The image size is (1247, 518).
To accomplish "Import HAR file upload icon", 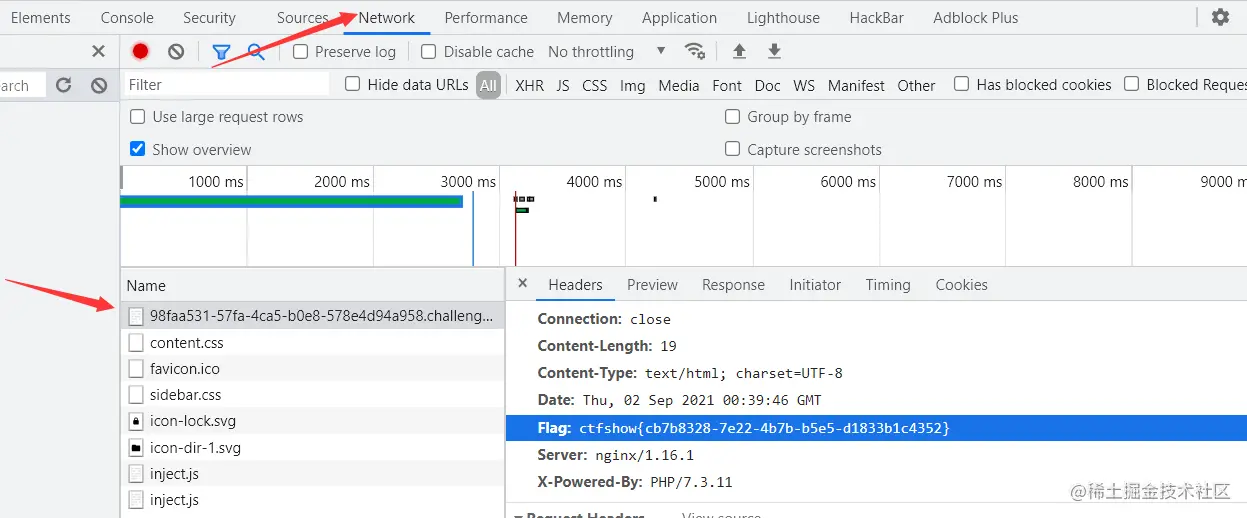I will 739,51.
